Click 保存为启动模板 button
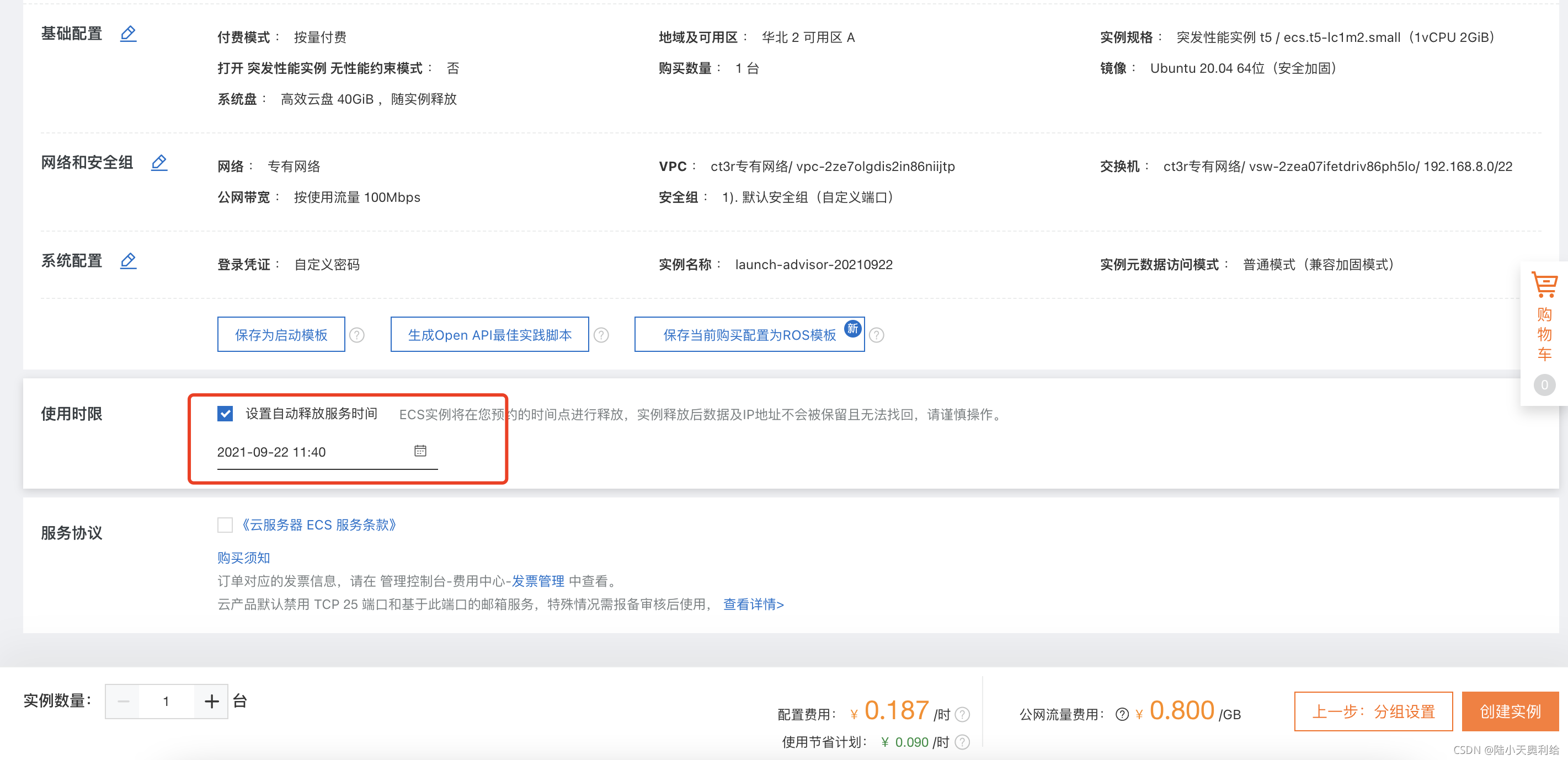1568x760 pixels. coord(281,334)
